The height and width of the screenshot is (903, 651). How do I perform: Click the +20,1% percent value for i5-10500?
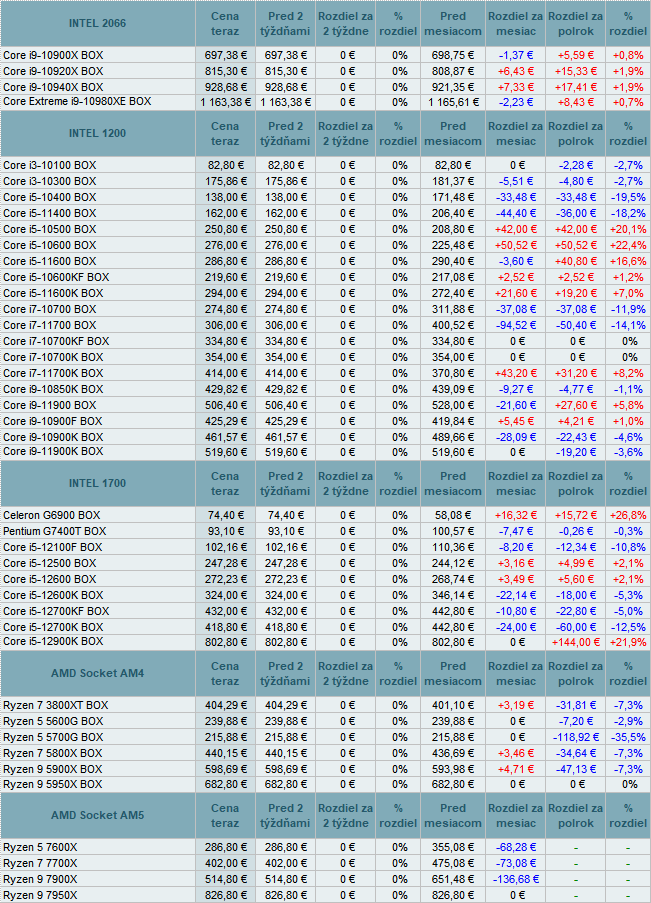click(x=628, y=230)
